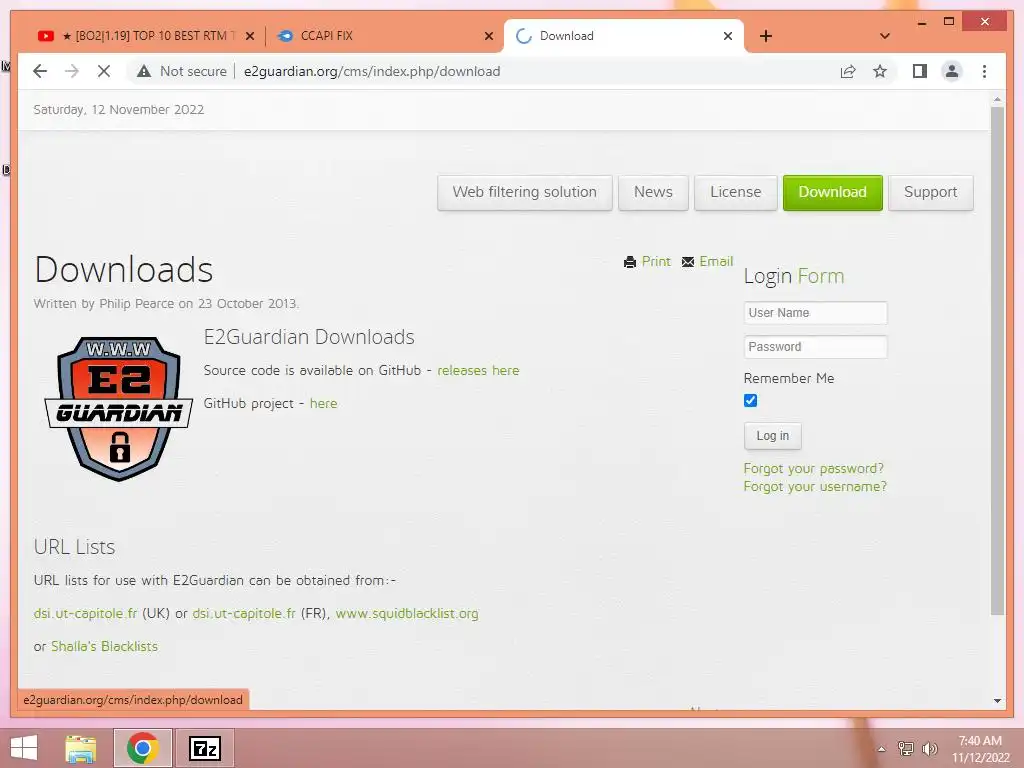Focus the Password field

tap(815, 347)
